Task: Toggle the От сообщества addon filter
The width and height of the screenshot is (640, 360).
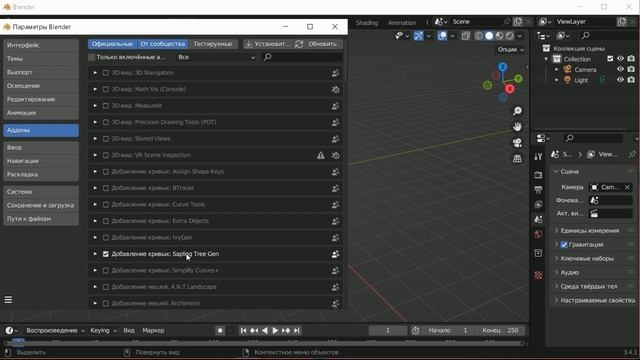Action: [x=162, y=44]
